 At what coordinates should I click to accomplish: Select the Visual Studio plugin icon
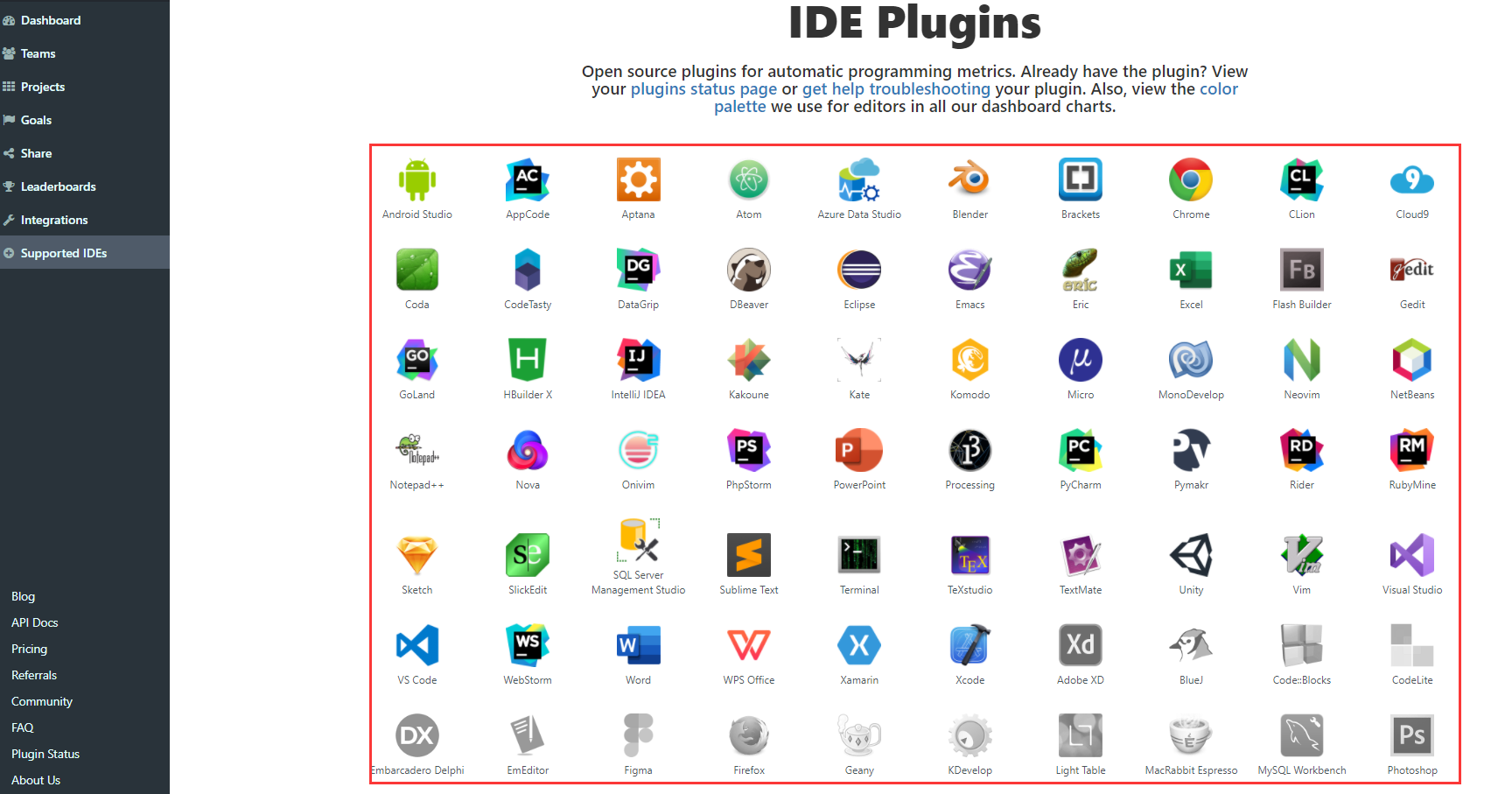click(x=1412, y=555)
